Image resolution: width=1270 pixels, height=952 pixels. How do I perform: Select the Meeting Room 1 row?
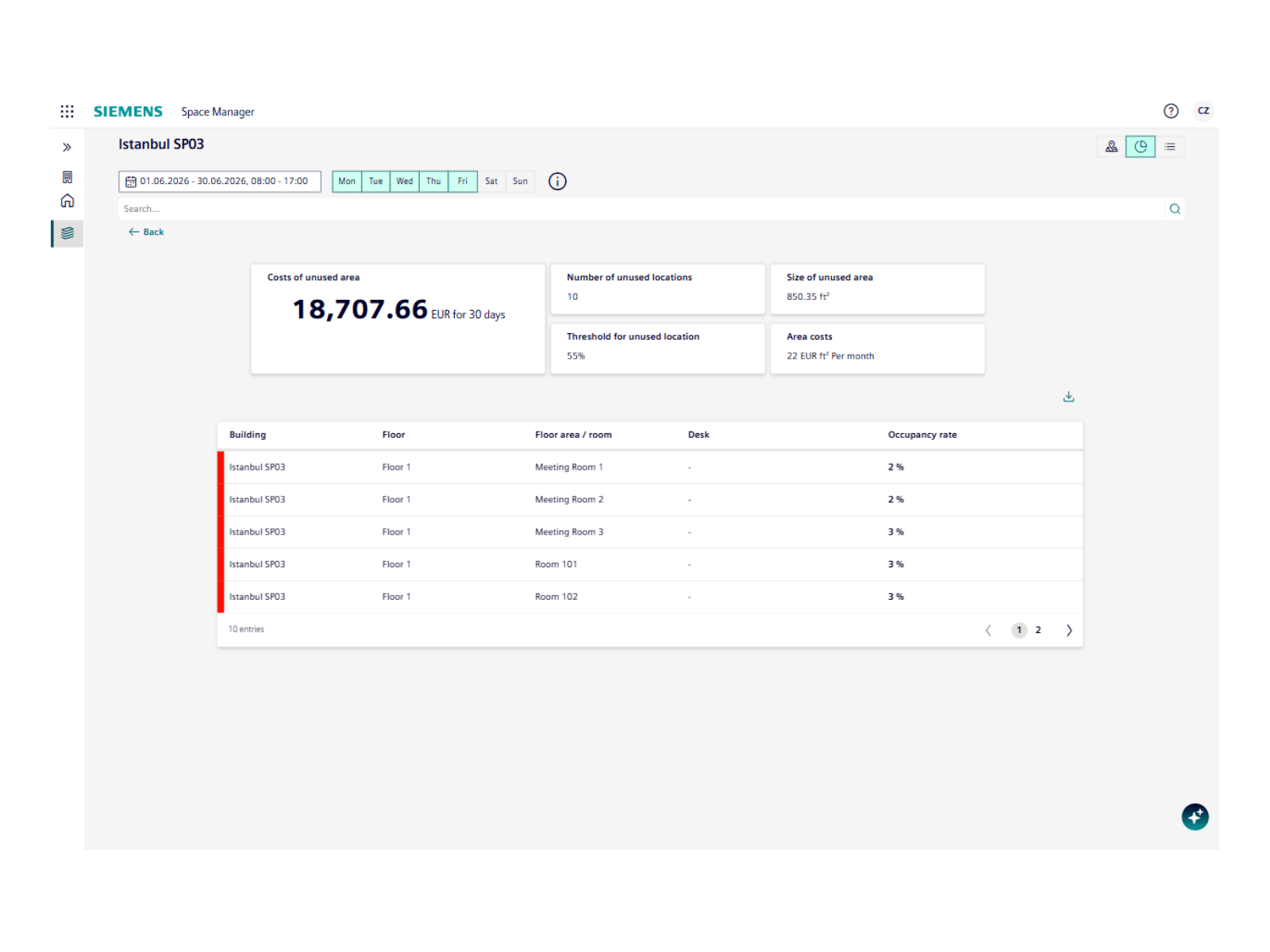650,467
